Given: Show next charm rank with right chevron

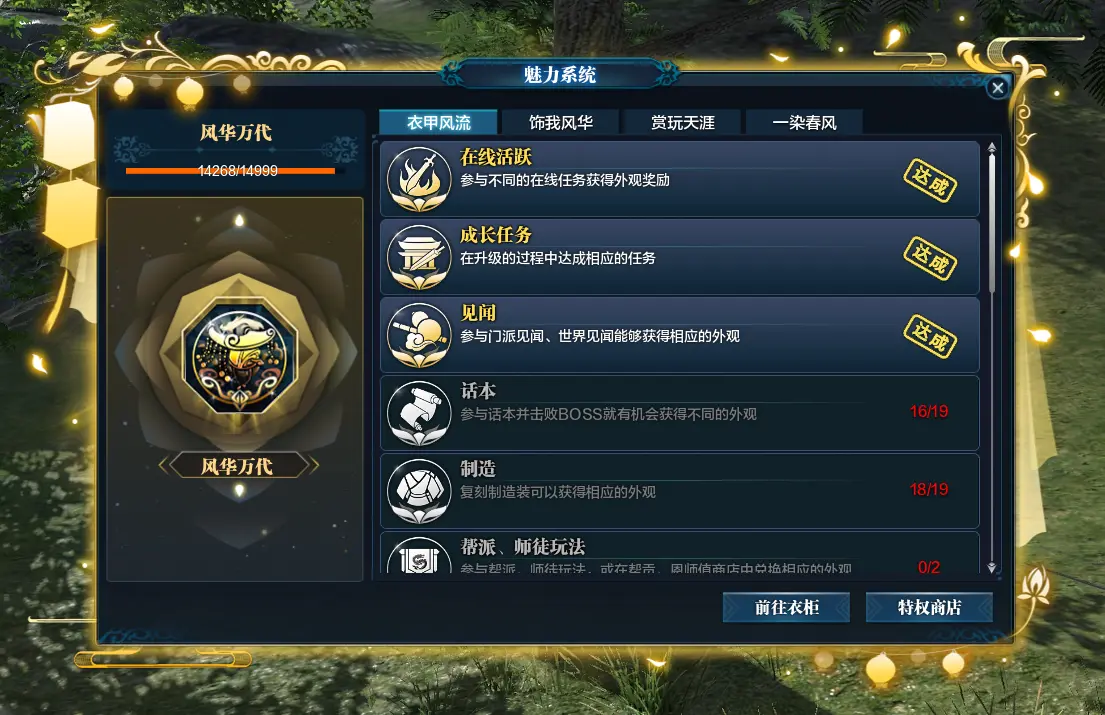Looking at the screenshot, I should pos(315,466).
